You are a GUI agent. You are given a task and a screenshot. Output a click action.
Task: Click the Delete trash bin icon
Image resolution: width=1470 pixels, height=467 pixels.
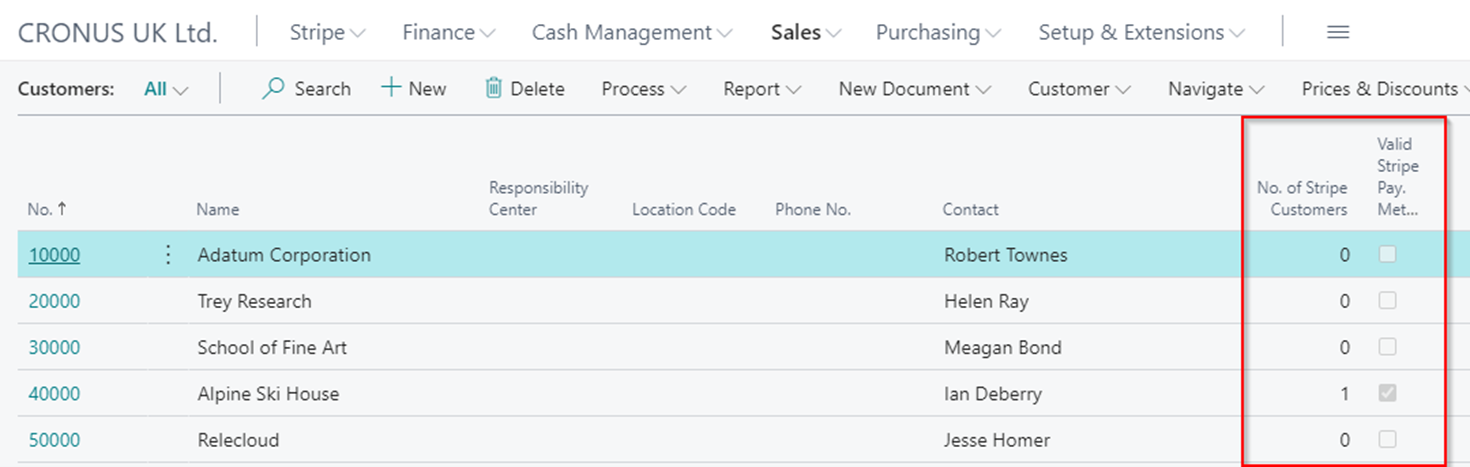coord(494,89)
